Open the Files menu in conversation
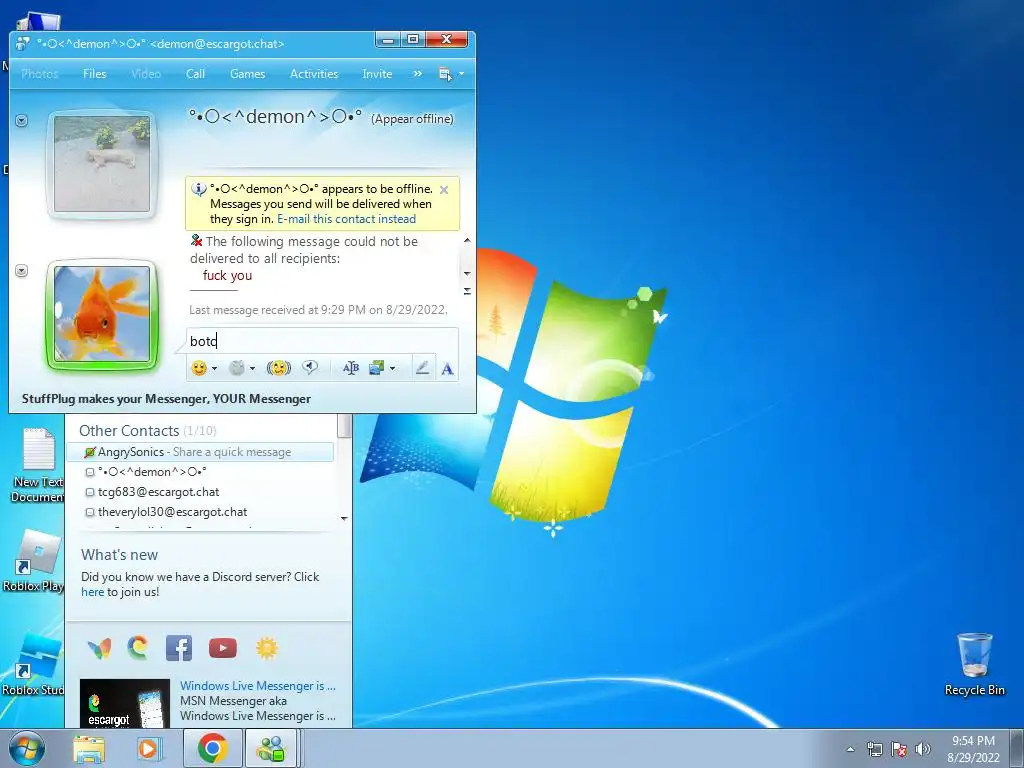This screenshot has height=768, width=1024. [x=94, y=74]
